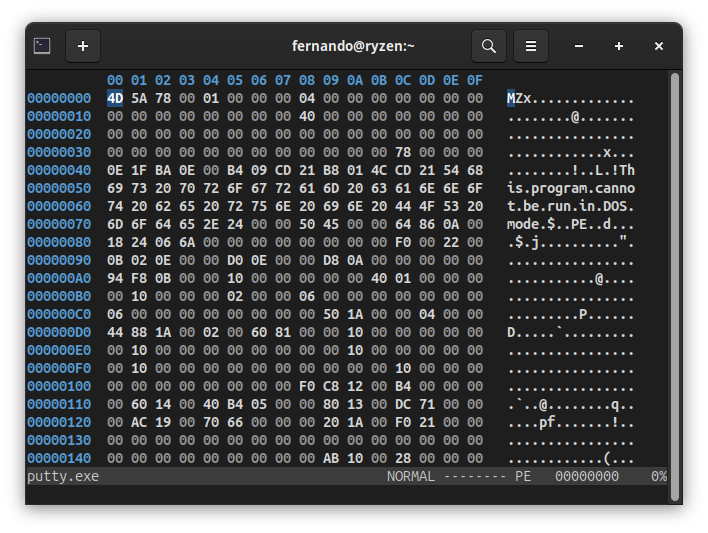Open a new terminal tab with plus button
Image resolution: width=708 pixels, height=533 pixels.
tap(83, 46)
